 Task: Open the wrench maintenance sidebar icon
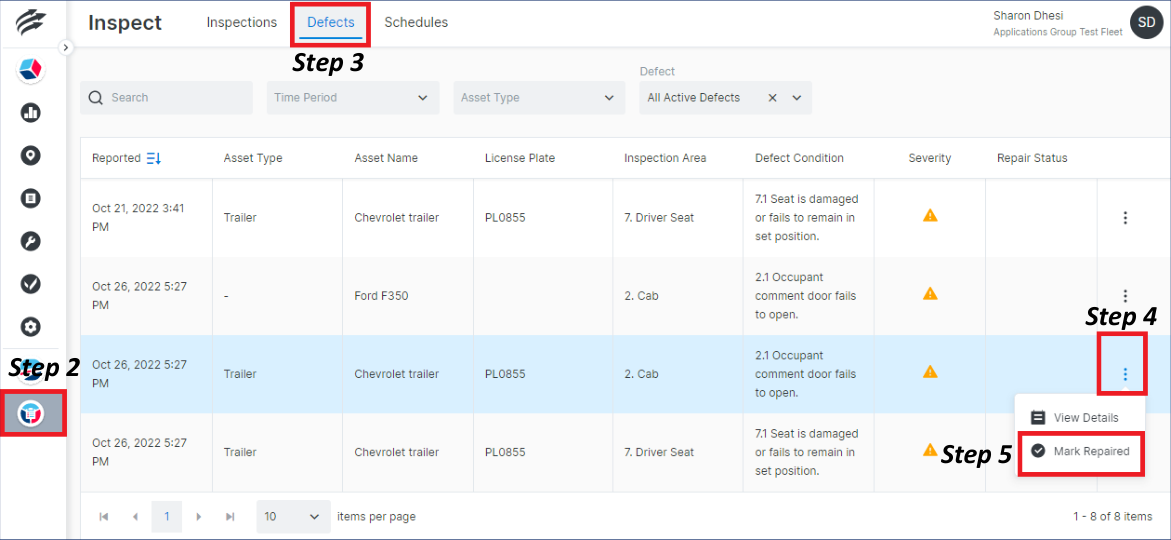pyautogui.click(x=31, y=241)
